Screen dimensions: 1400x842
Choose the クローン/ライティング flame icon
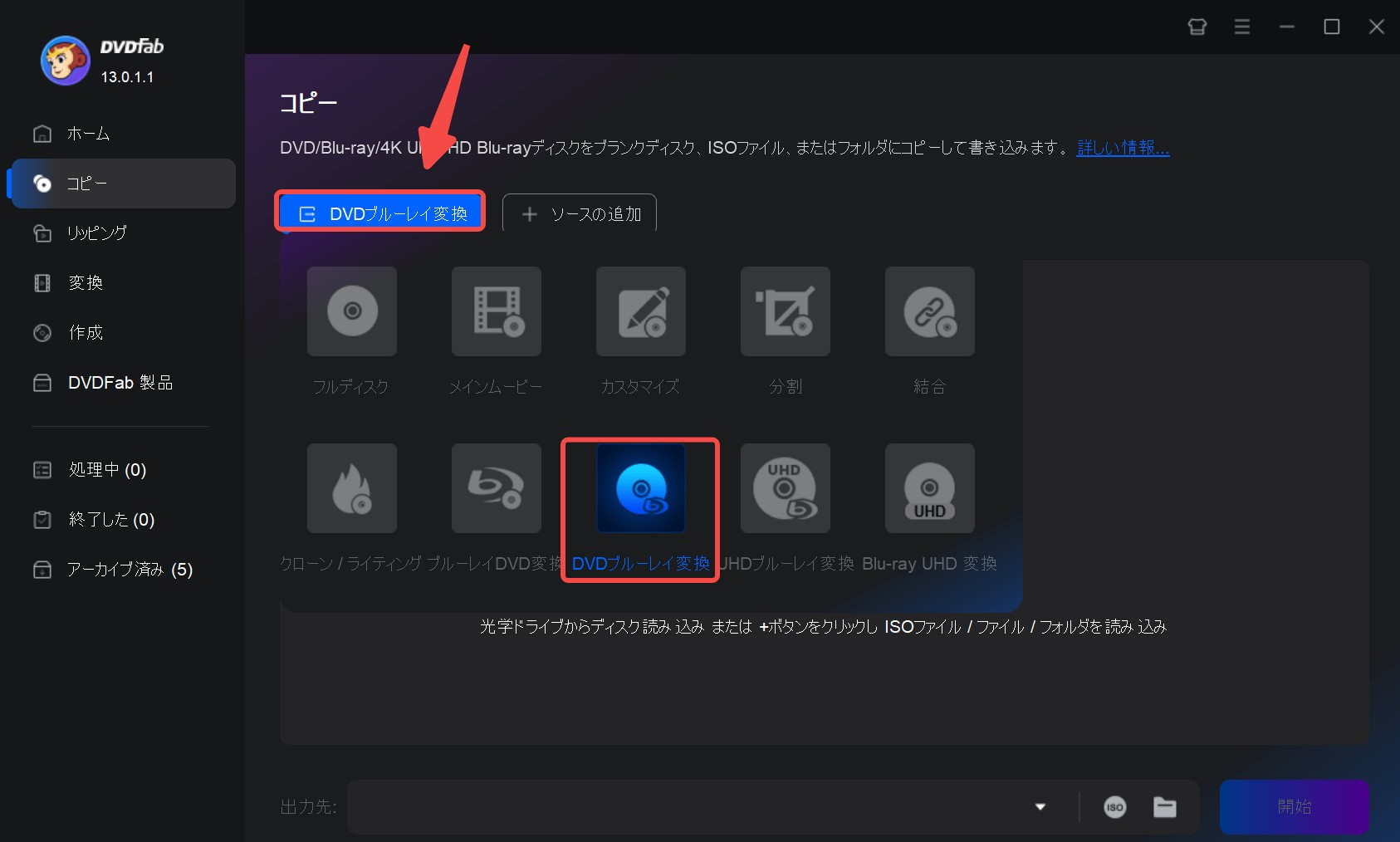352,488
